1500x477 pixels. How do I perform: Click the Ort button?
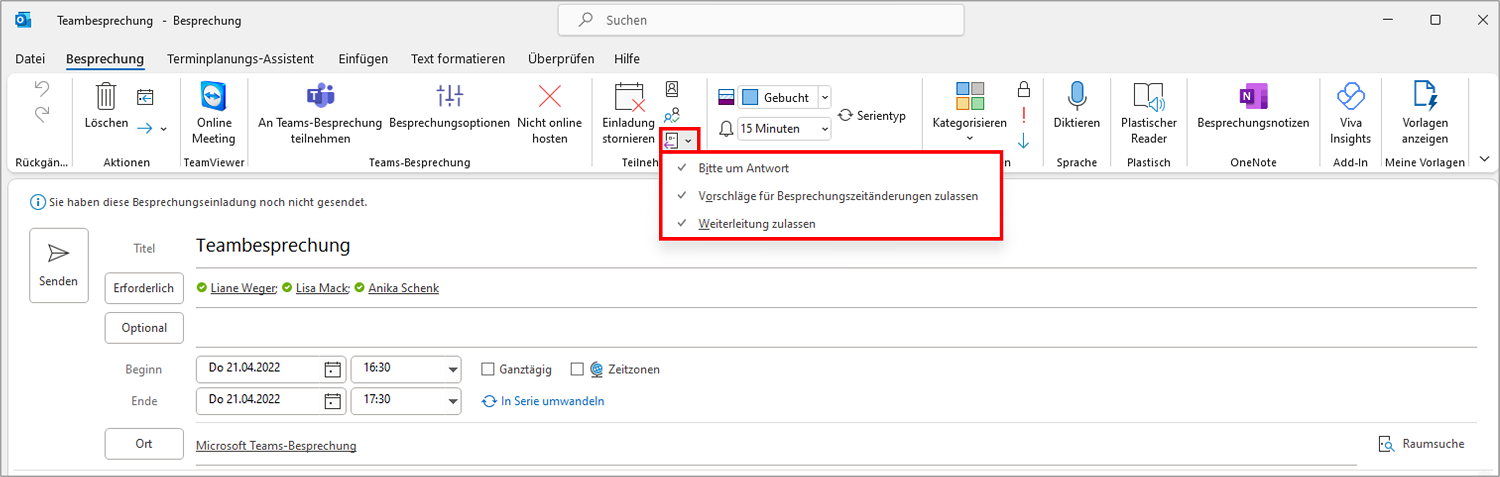[144, 444]
